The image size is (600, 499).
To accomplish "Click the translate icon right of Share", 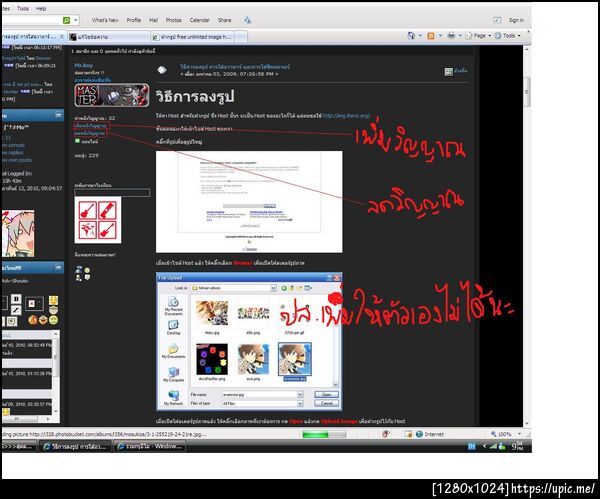I will coord(248,20).
